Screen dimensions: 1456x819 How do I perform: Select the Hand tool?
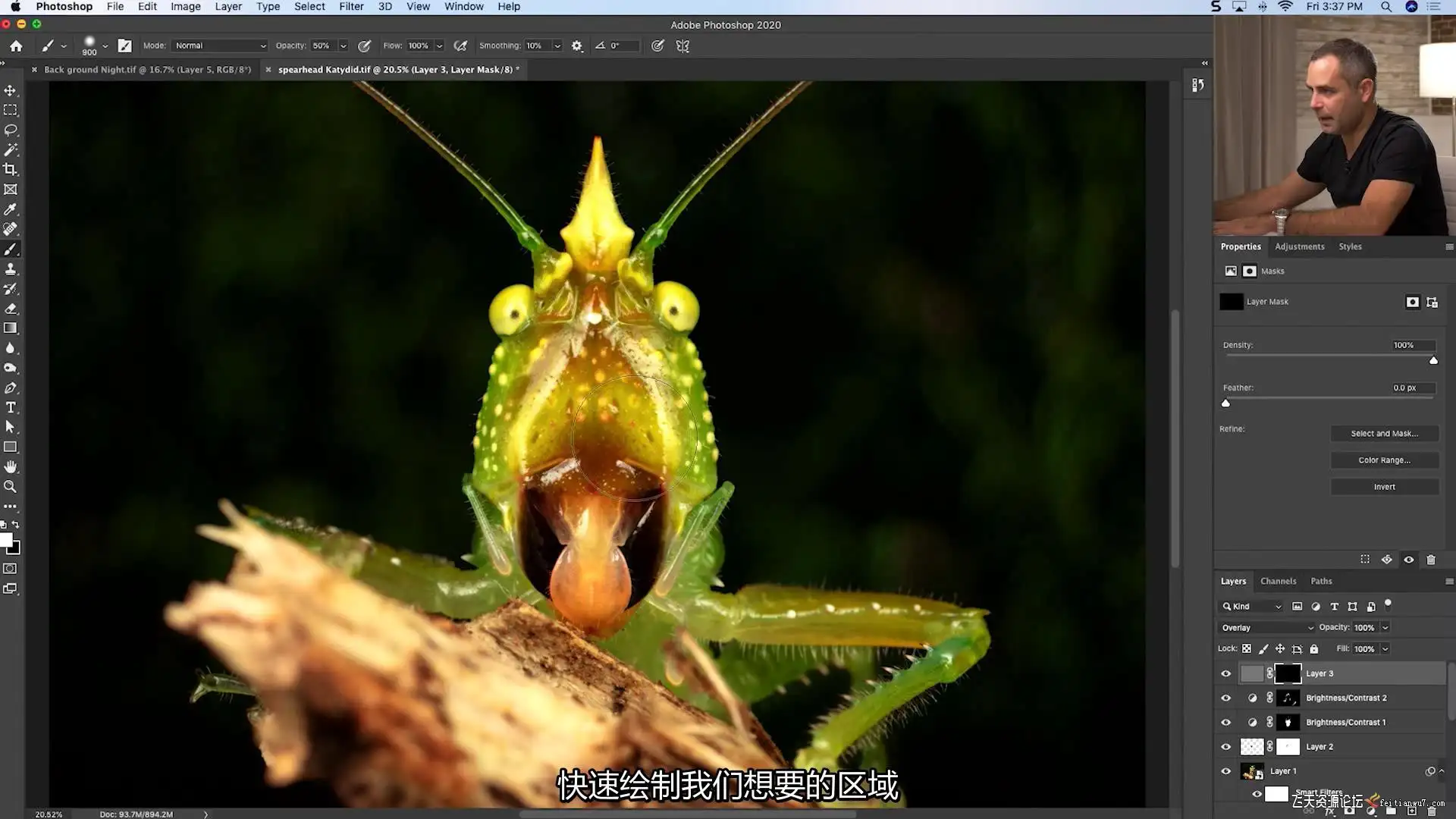(x=11, y=466)
